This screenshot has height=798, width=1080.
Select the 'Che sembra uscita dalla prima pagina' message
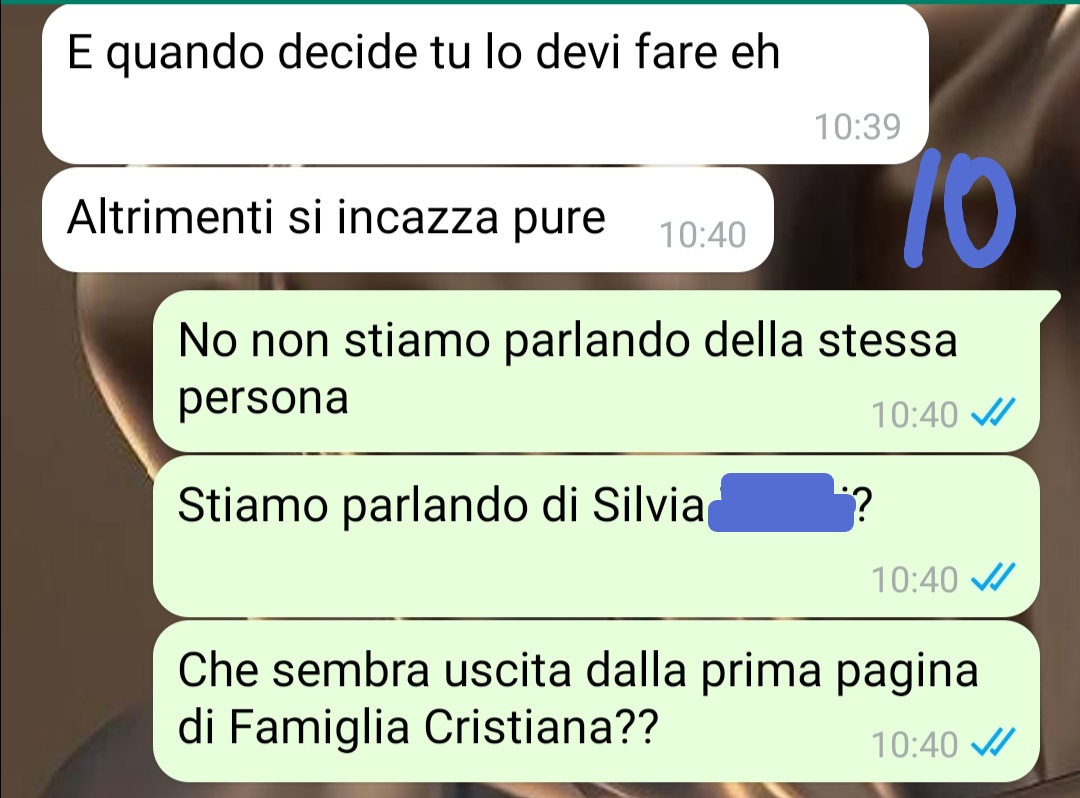point(596,701)
